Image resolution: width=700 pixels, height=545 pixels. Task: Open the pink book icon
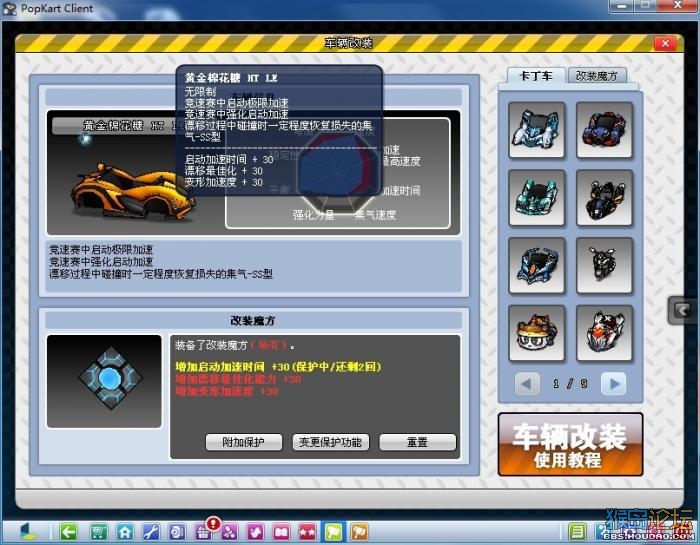282,532
